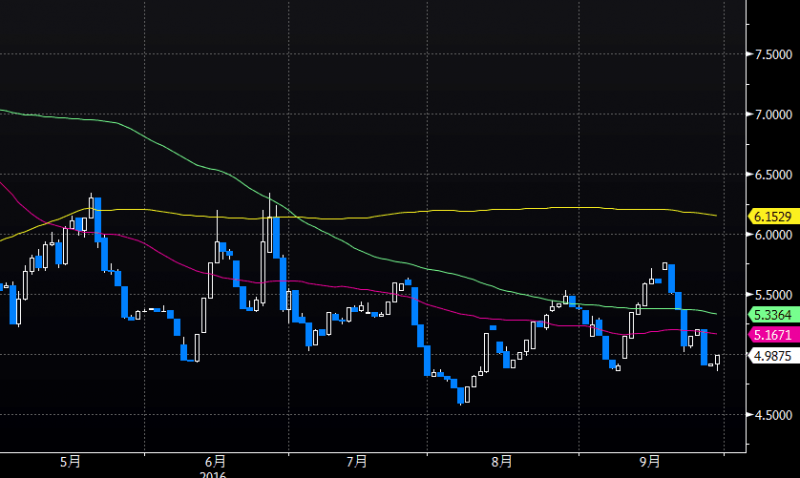Click the 6.0000 price axis tick
The width and height of the screenshot is (800, 478).
coord(773,235)
